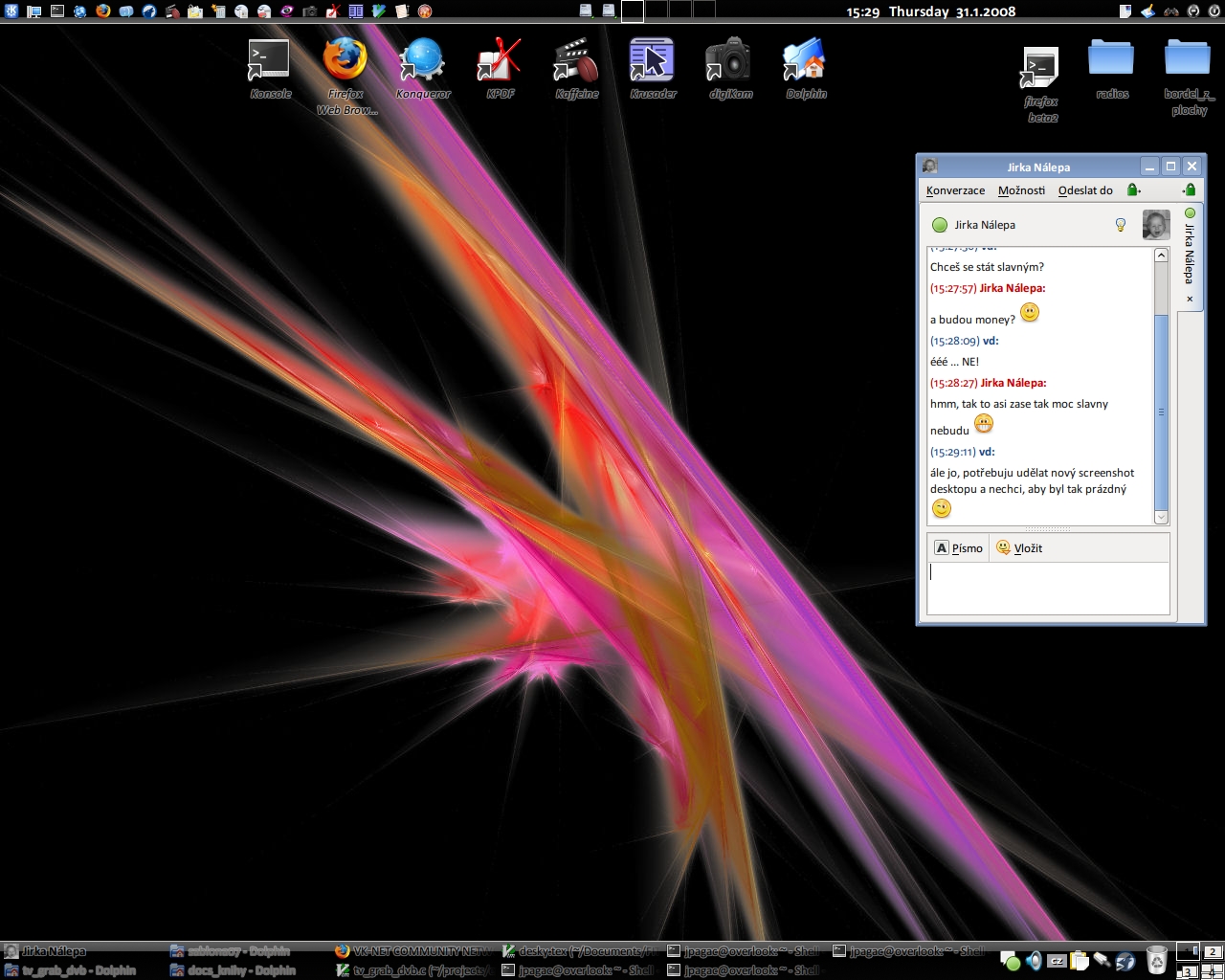Image resolution: width=1225 pixels, height=980 pixels.
Task: Click the chat history scrollbar thumb
Action: pyautogui.click(x=1161, y=412)
